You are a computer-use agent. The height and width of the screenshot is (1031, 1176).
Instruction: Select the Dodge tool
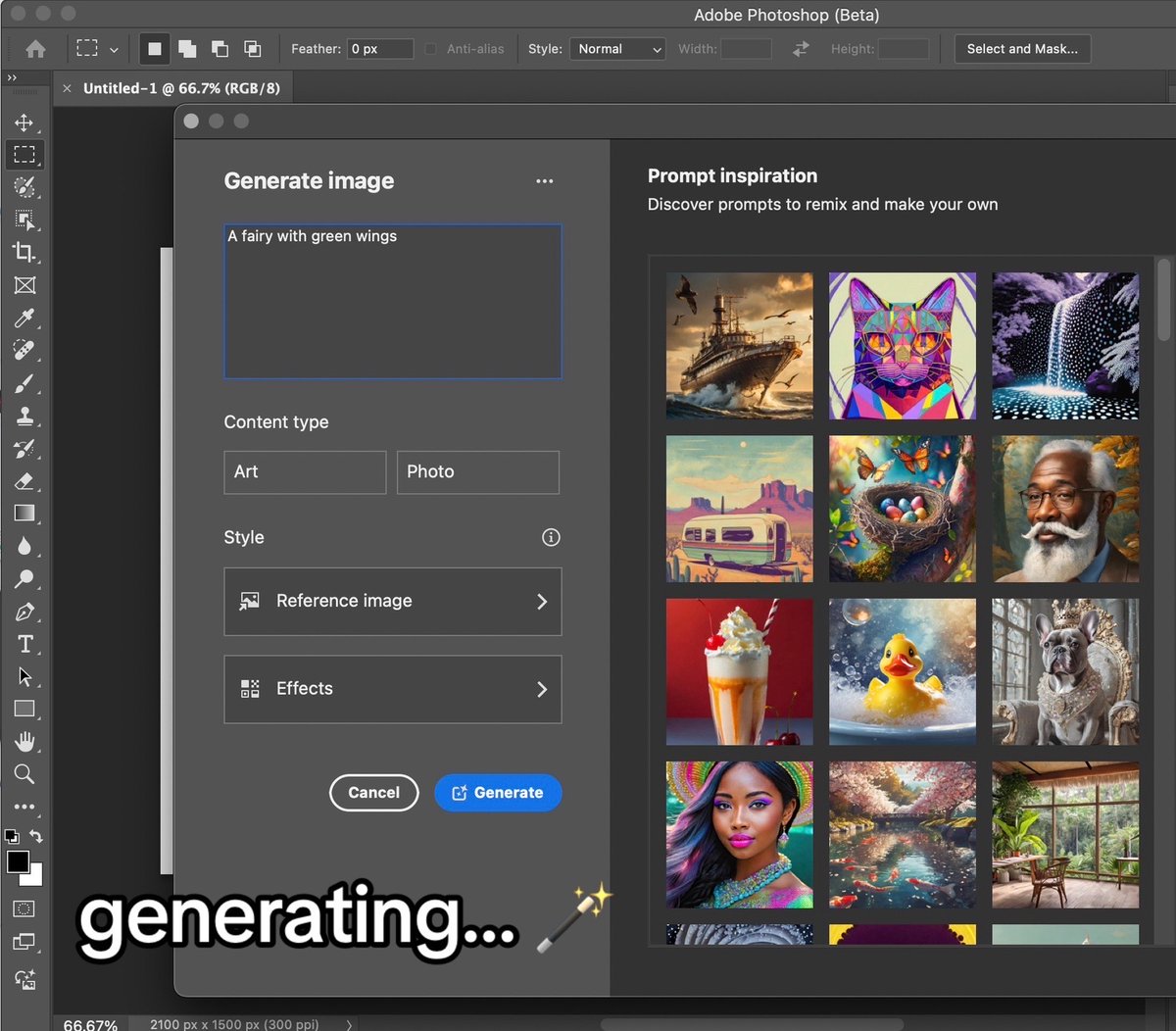[24, 578]
